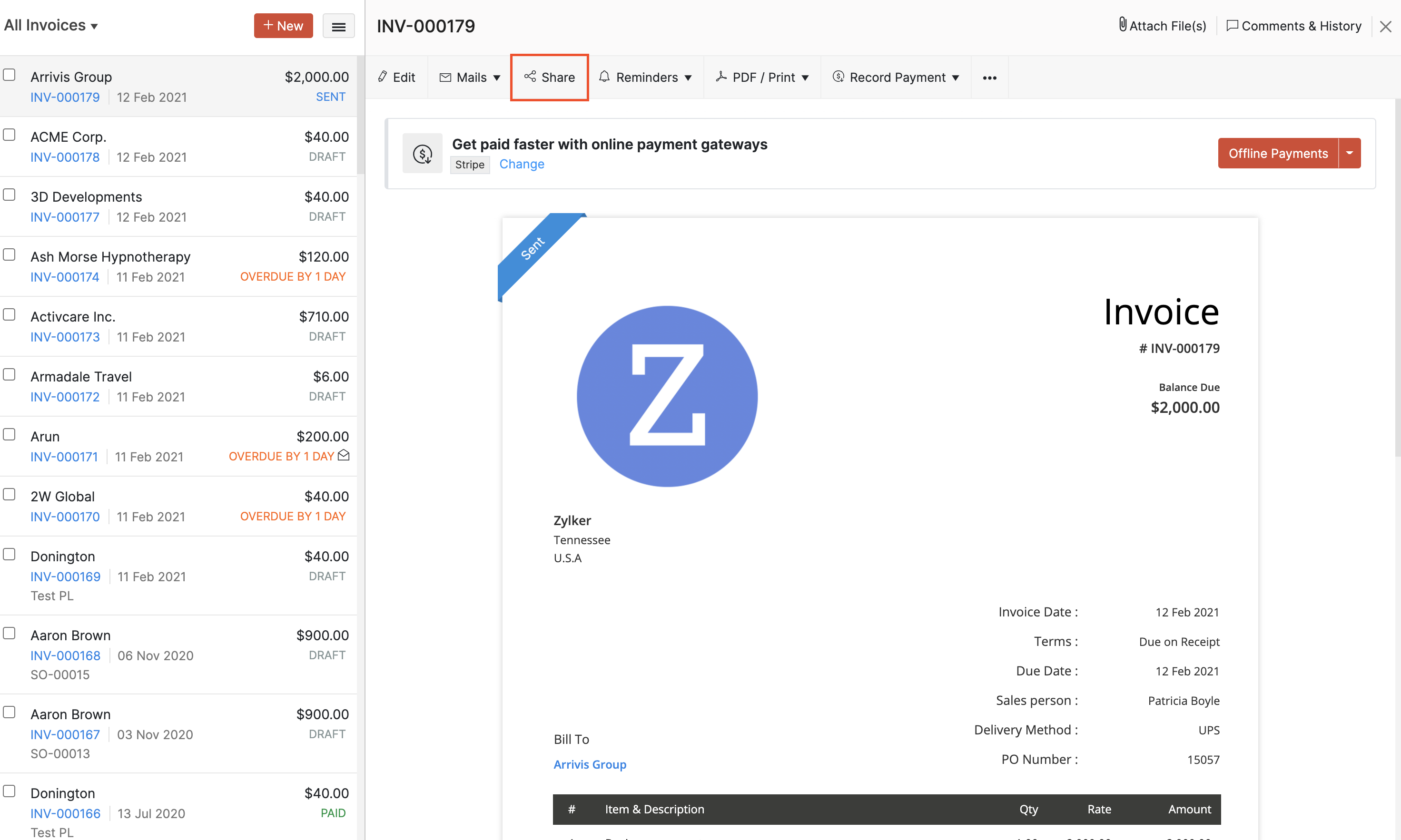The image size is (1401, 840).
Task: Expand the Offline Payments dropdown arrow
Action: (1351, 153)
